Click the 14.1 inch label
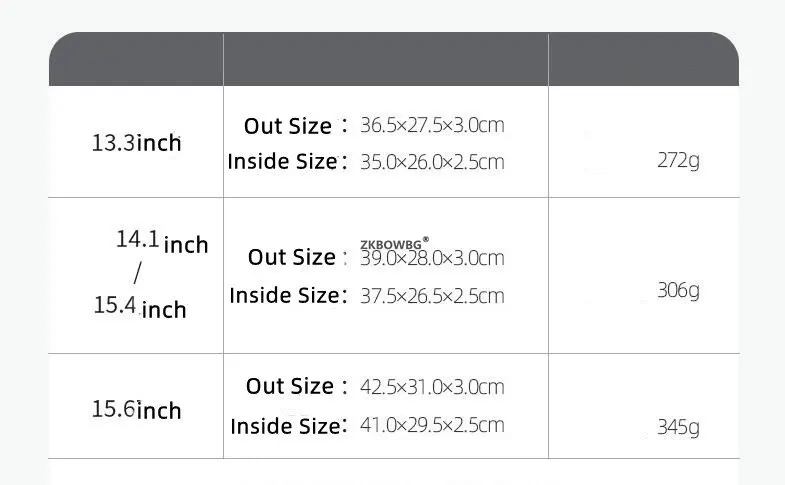 click(161, 242)
